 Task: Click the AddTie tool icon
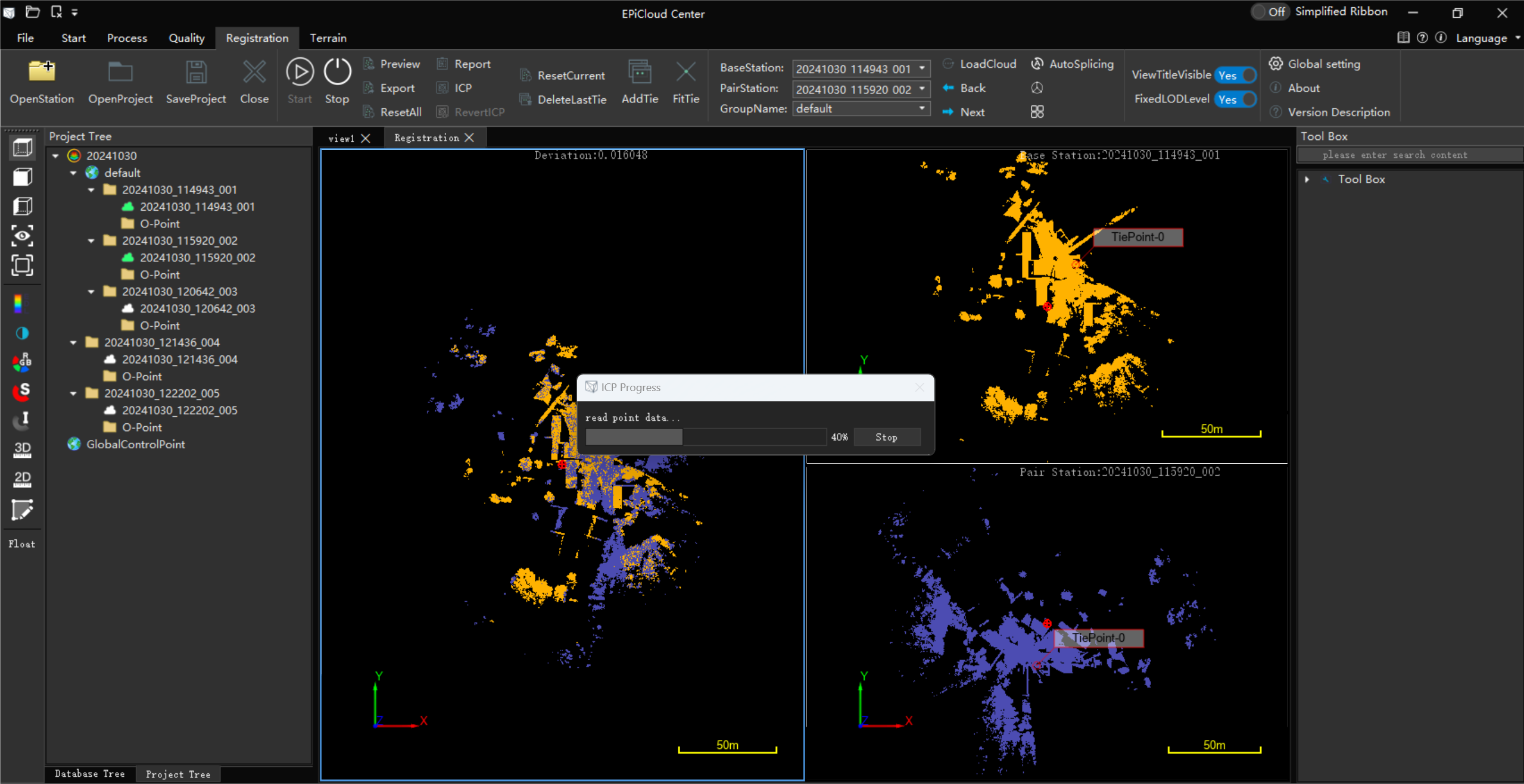pyautogui.click(x=640, y=73)
